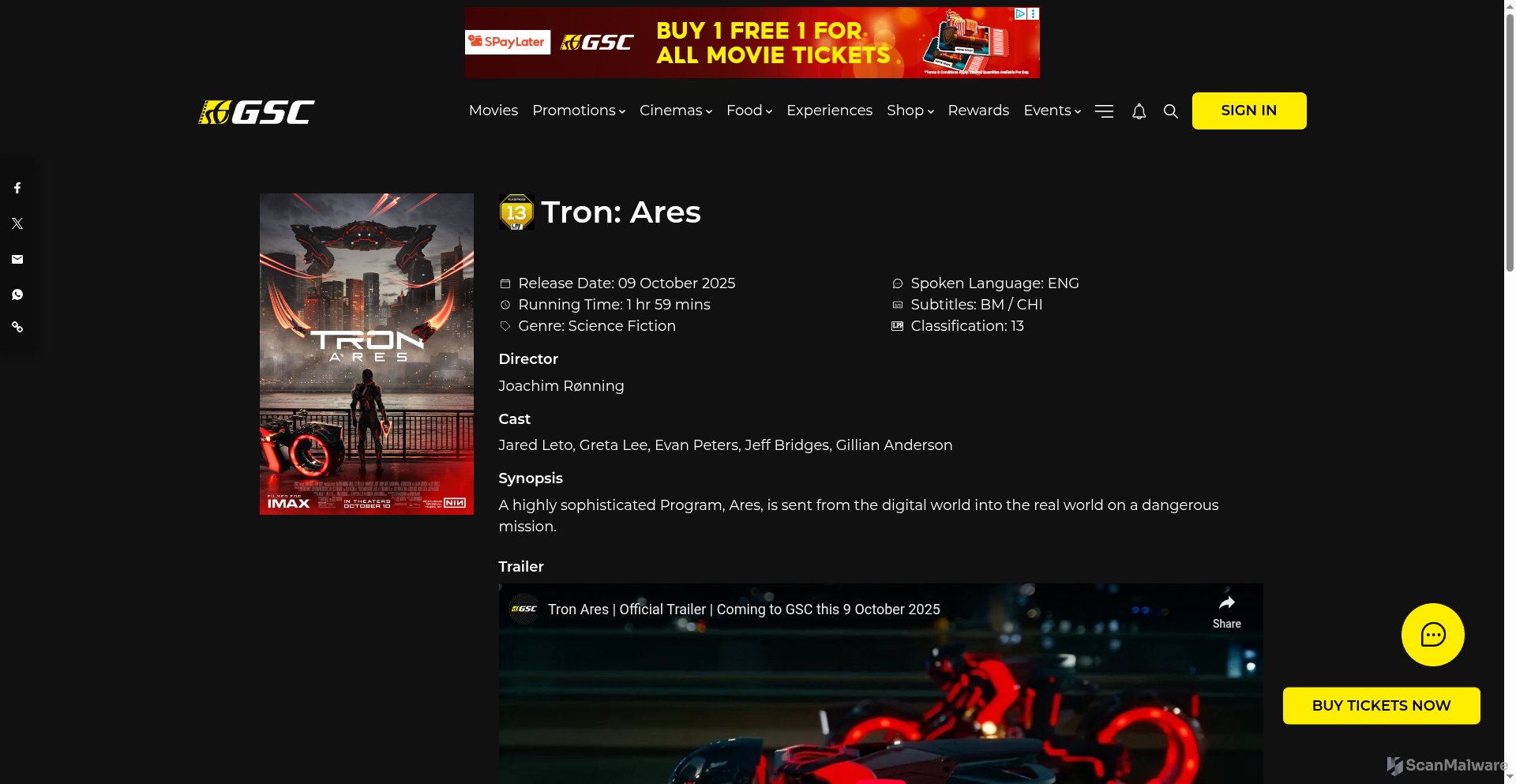Click the Trailer heading

click(x=521, y=567)
